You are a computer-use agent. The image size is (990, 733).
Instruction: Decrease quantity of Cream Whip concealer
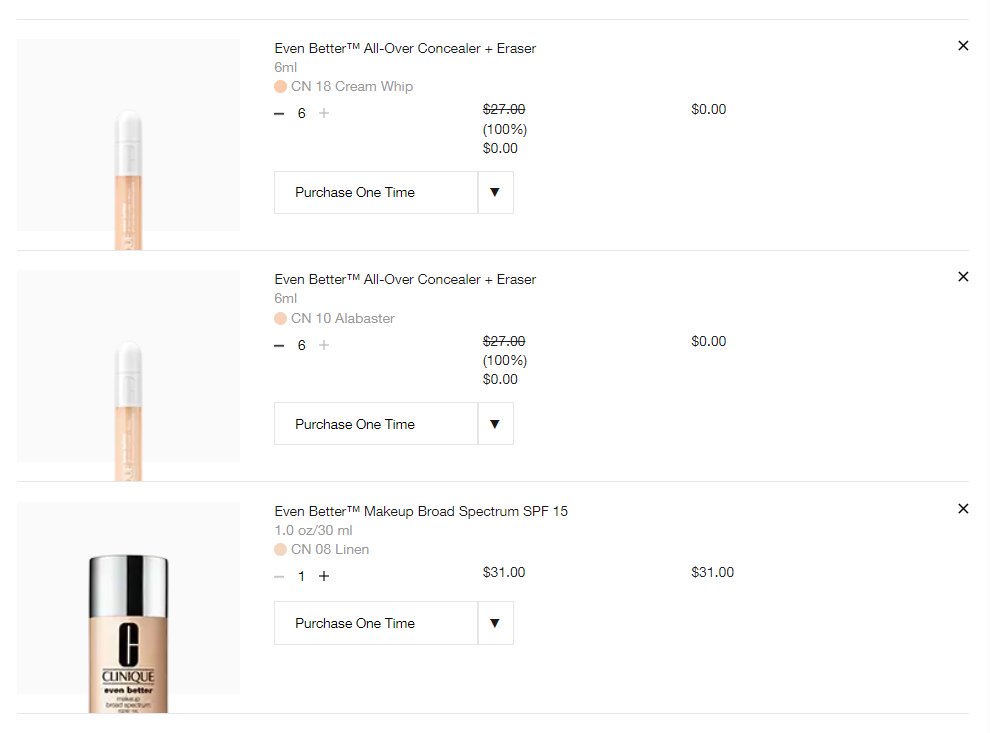(279, 114)
